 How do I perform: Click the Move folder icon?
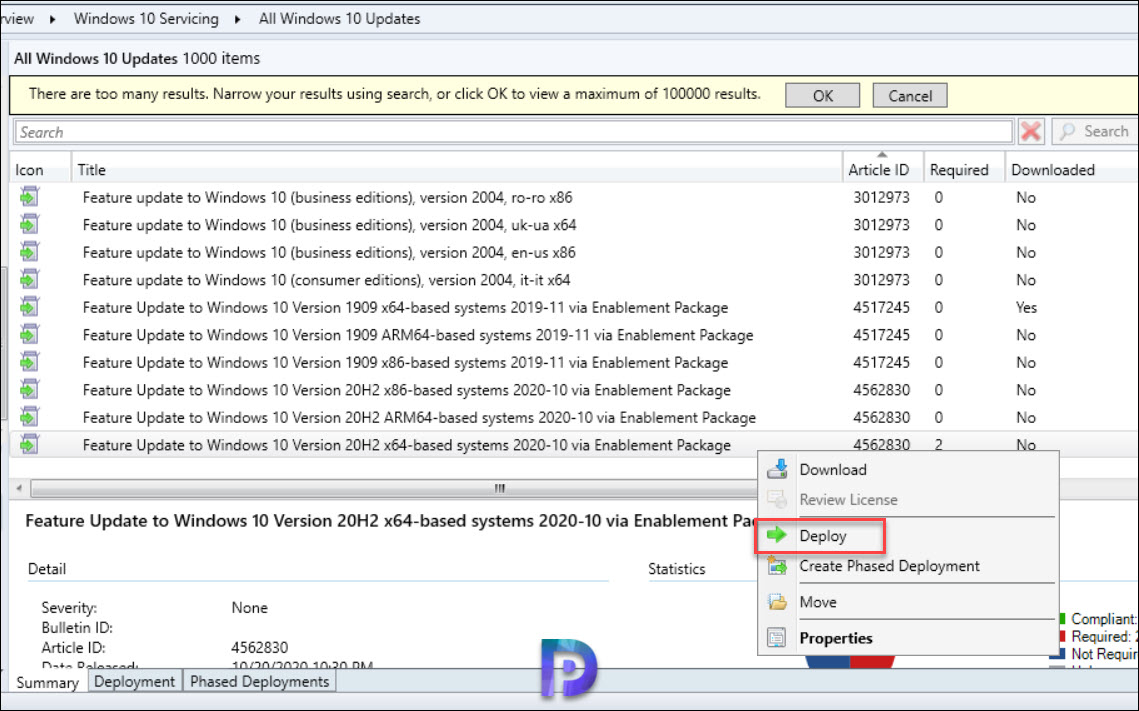pyautogui.click(x=777, y=602)
